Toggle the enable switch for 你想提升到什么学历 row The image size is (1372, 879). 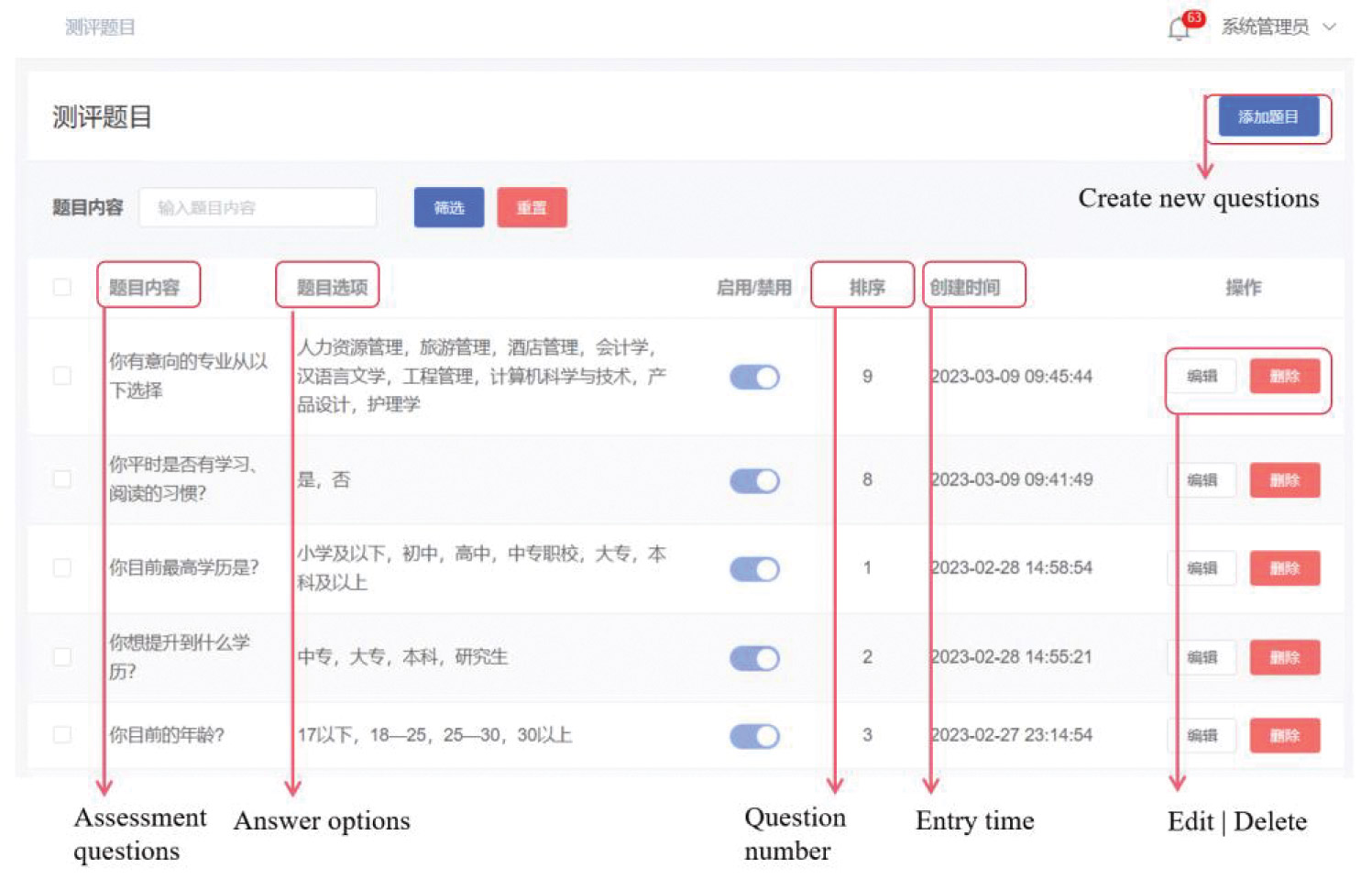[x=754, y=657]
